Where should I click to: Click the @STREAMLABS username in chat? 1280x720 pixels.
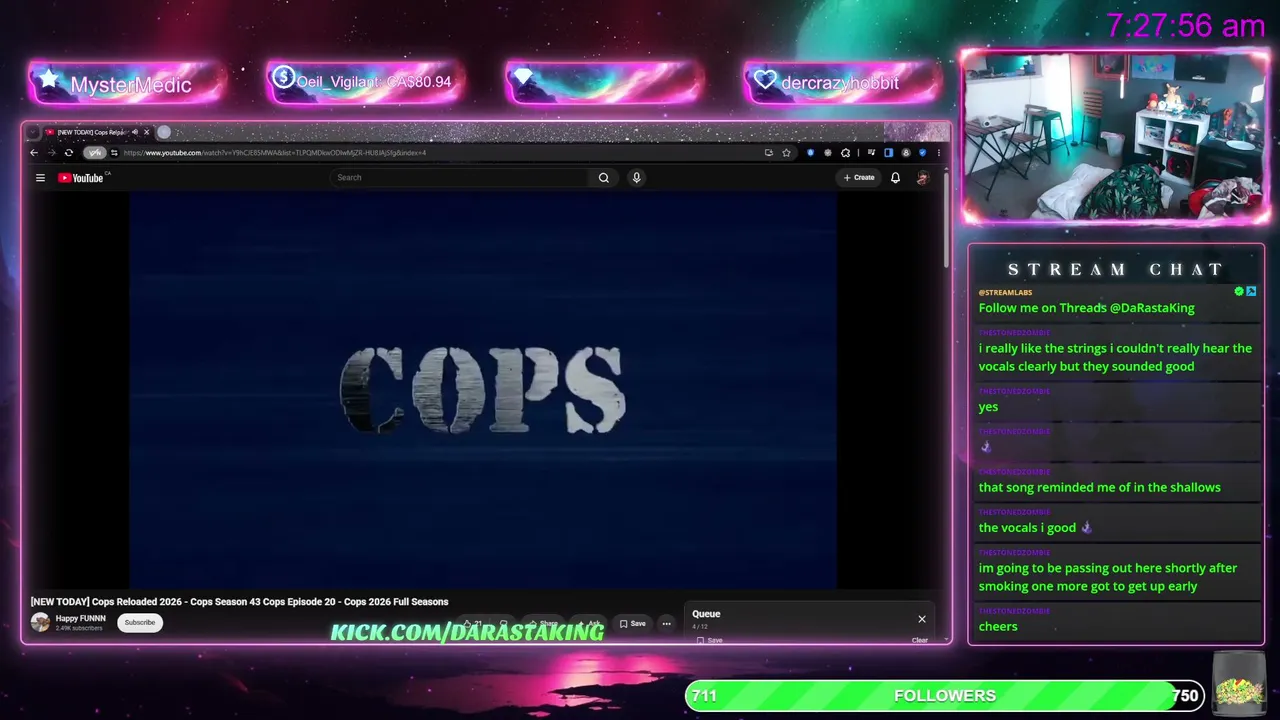[1005, 293]
